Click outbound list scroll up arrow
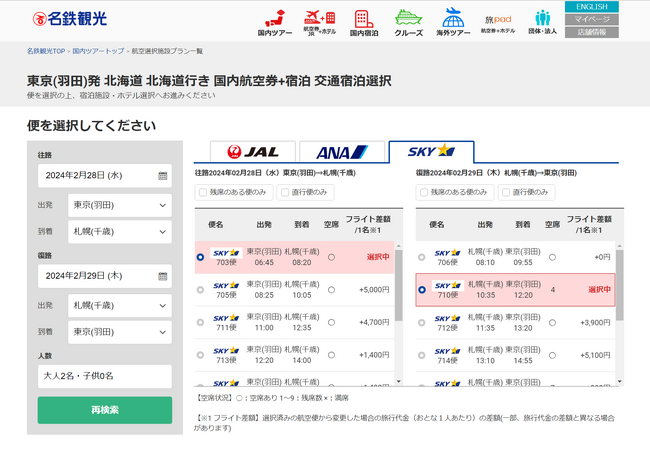Screen dimensions: 650x454 (398, 246)
